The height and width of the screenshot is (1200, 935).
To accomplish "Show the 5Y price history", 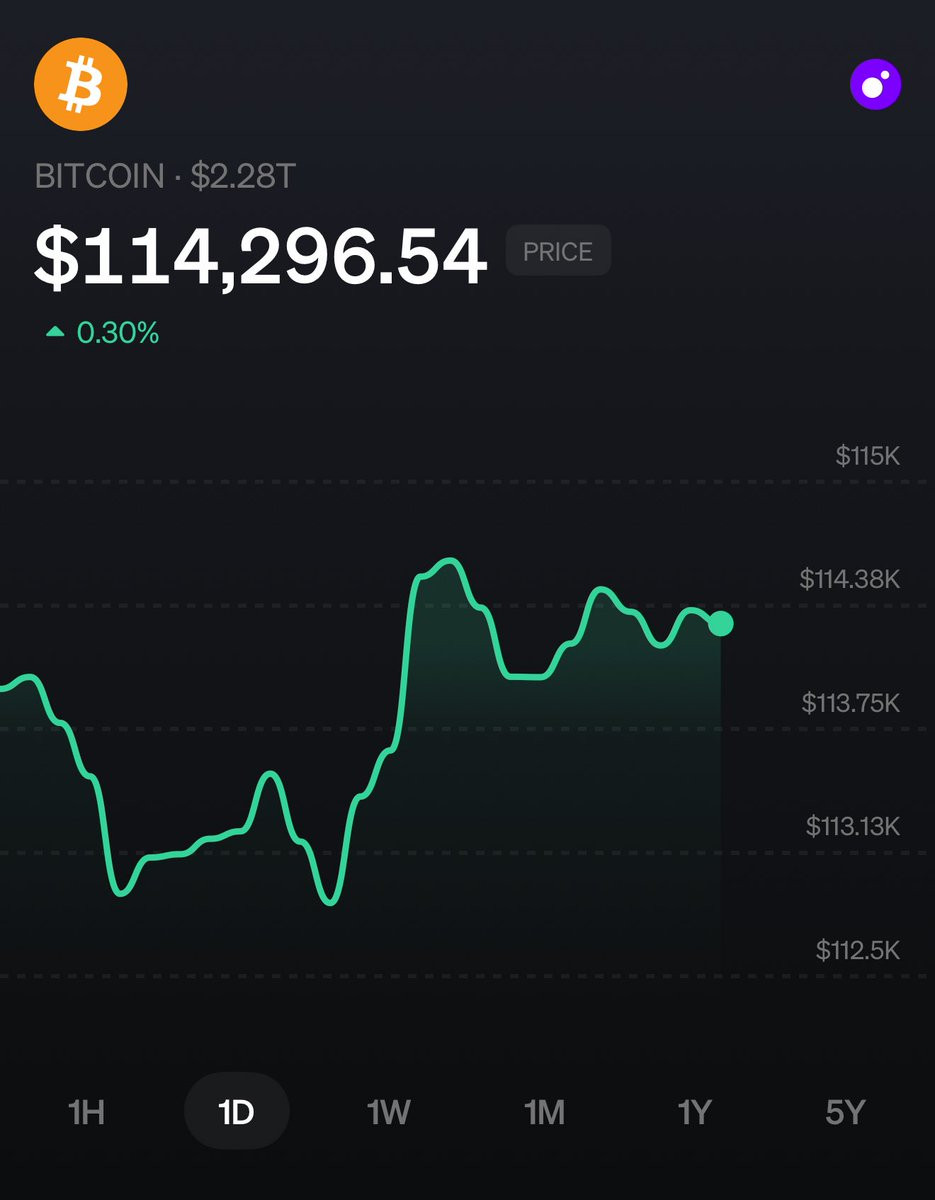I will coord(845,1111).
